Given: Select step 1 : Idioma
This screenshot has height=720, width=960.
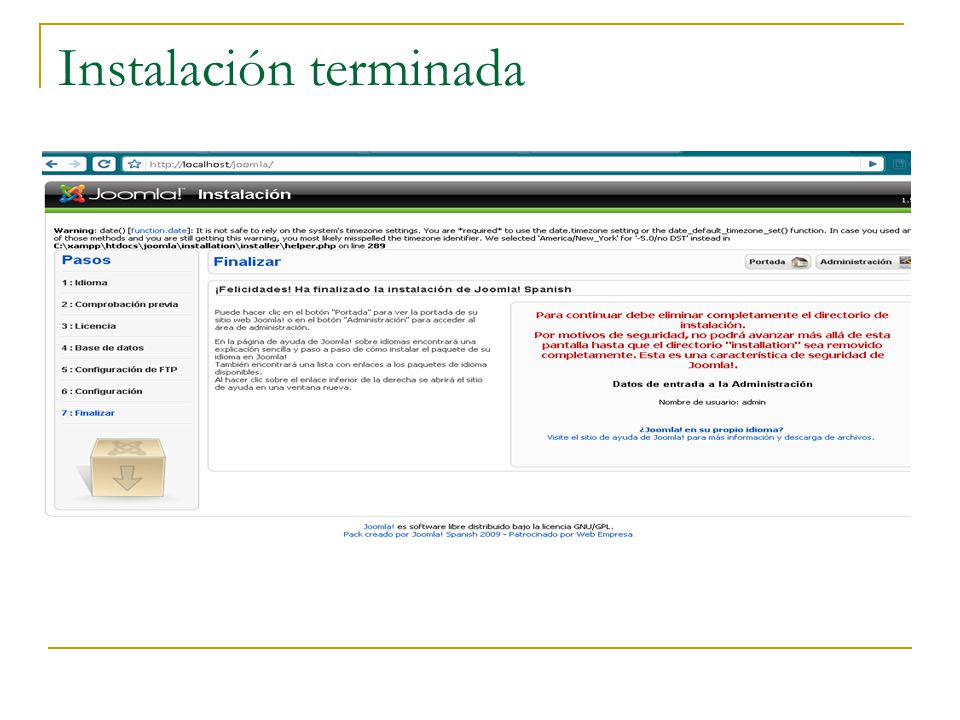Looking at the screenshot, I should click(84, 283).
